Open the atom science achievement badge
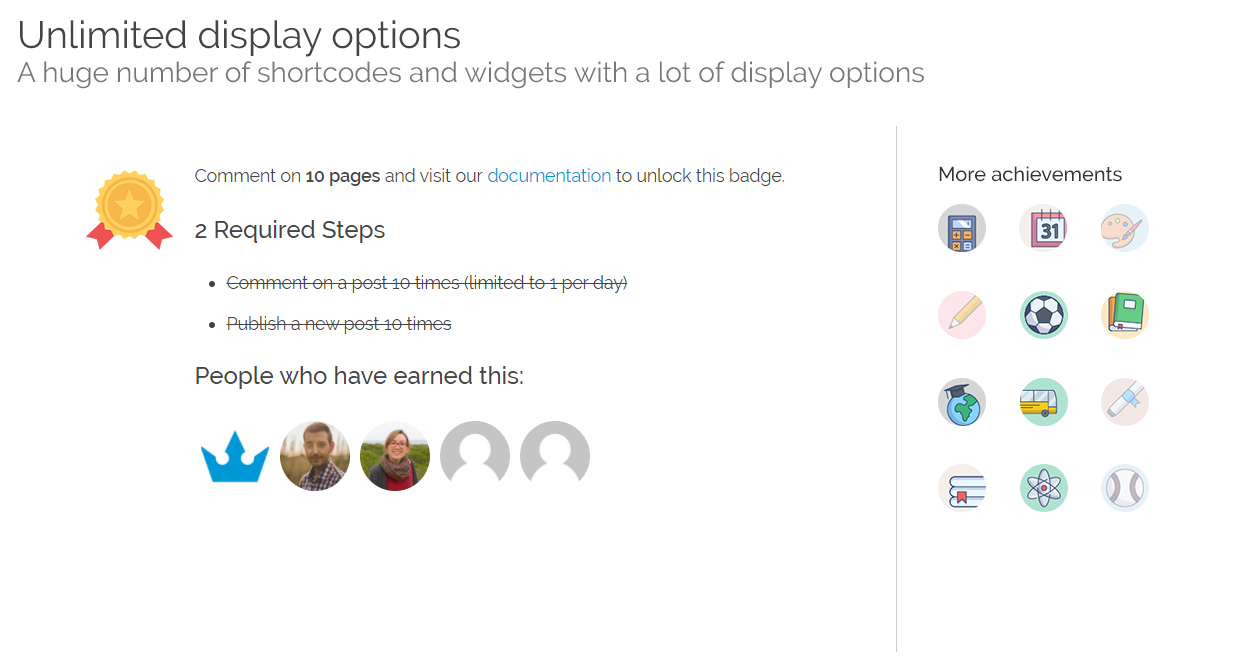The image size is (1250, 670). click(1044, 488)
